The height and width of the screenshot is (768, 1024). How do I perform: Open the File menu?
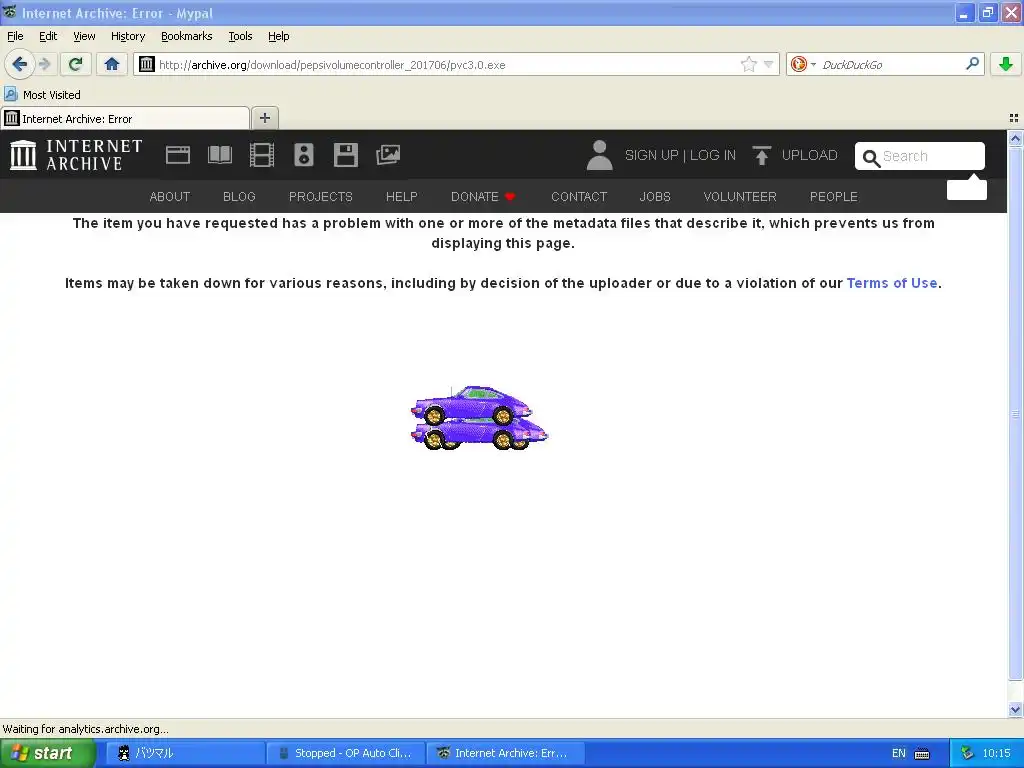[x=15, y=36]
